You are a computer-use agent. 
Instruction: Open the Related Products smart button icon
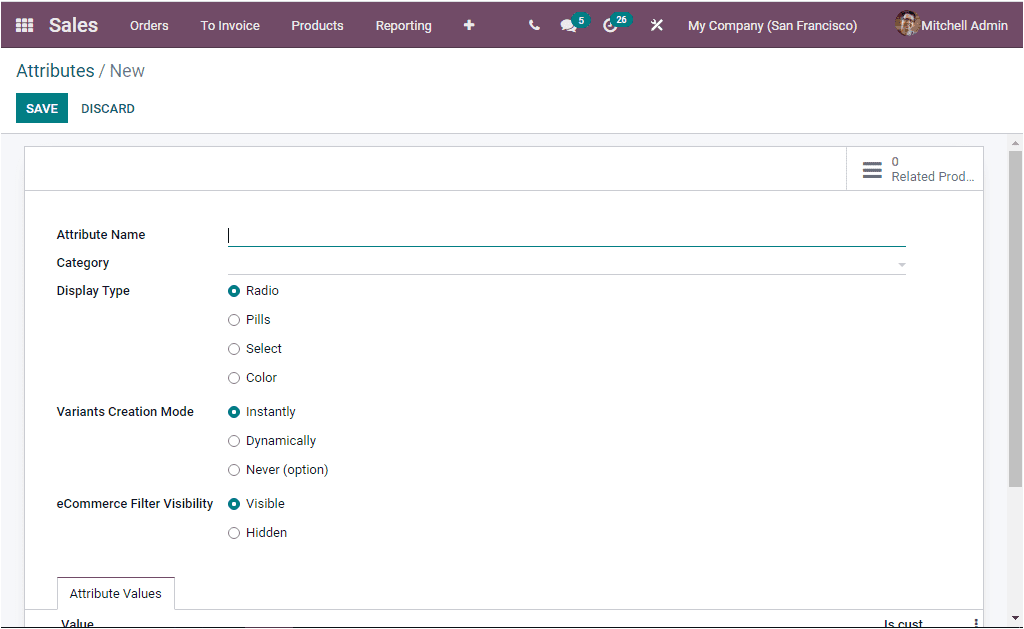click(x=872, y=167)
